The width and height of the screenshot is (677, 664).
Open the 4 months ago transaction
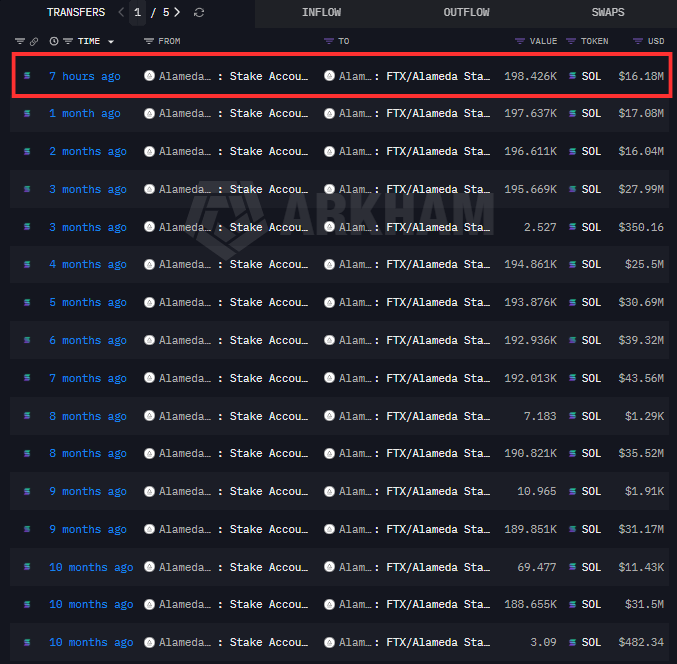88,264
